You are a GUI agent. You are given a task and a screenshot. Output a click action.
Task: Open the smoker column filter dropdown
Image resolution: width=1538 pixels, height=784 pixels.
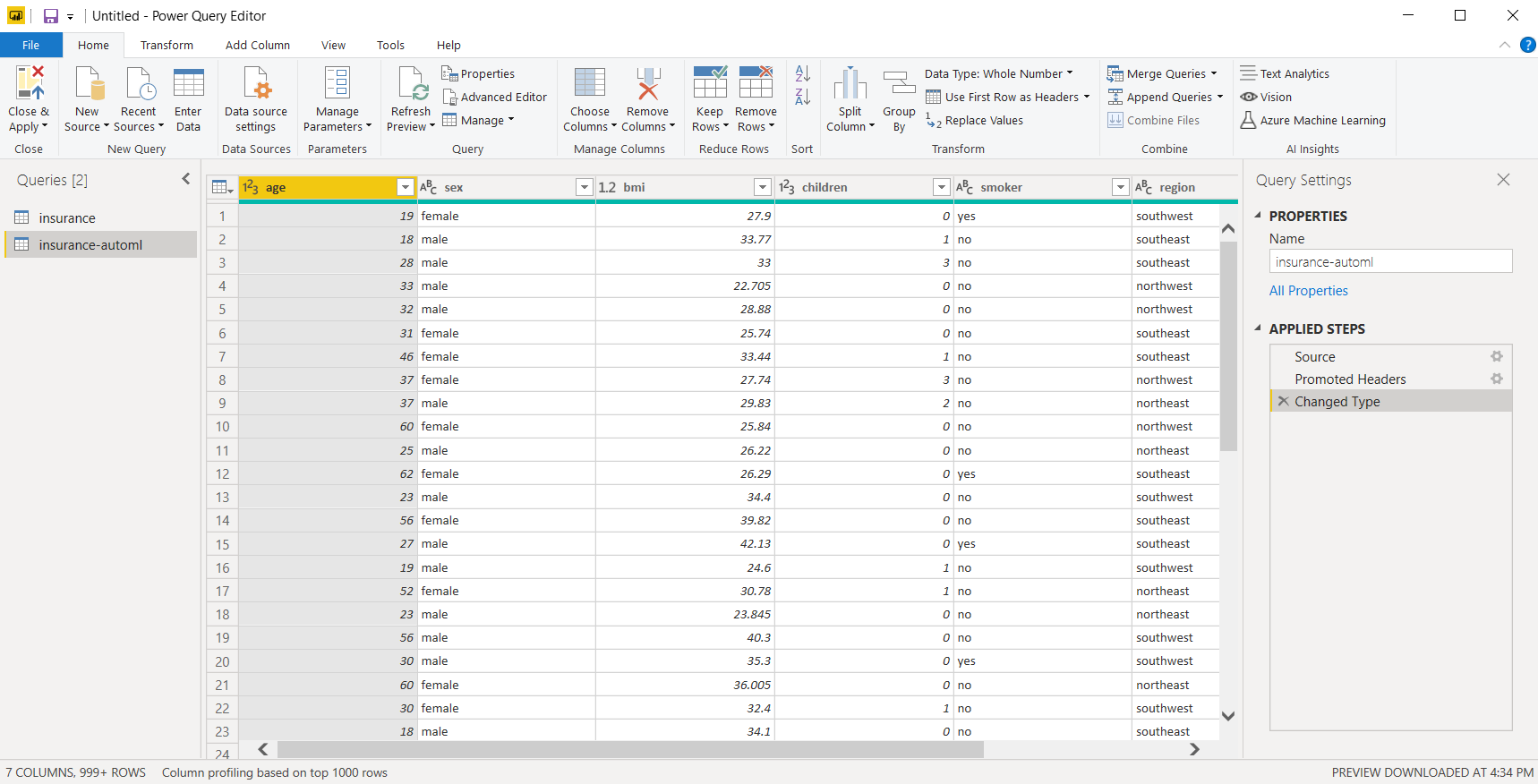pyautogui.click(x=1120, y=187)
